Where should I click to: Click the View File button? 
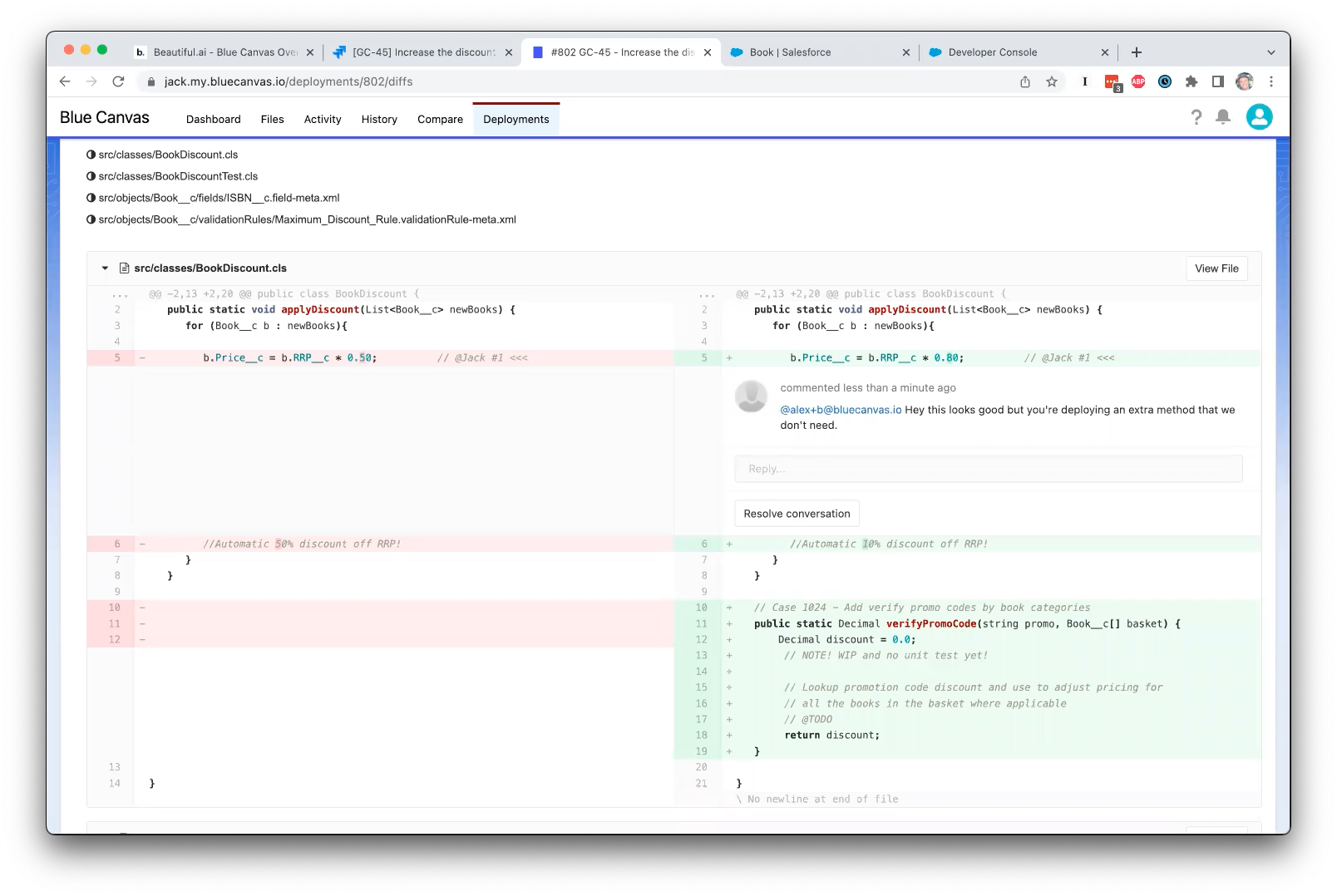pyautogui.click(x=1216, y=268)
